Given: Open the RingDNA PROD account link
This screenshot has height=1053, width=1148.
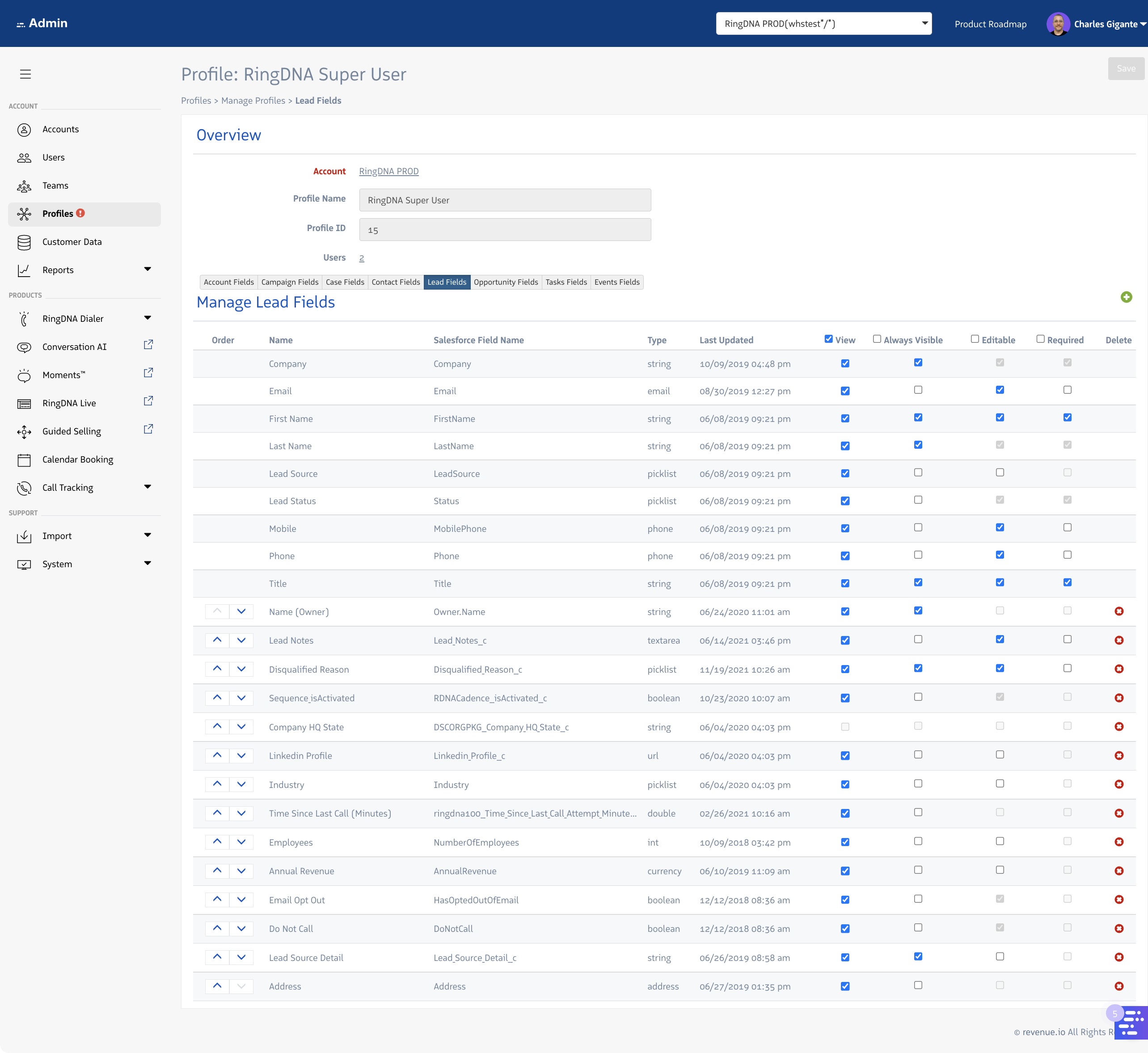Looking at the screenshot, I should pyautogui.click(x=389, y=172).
